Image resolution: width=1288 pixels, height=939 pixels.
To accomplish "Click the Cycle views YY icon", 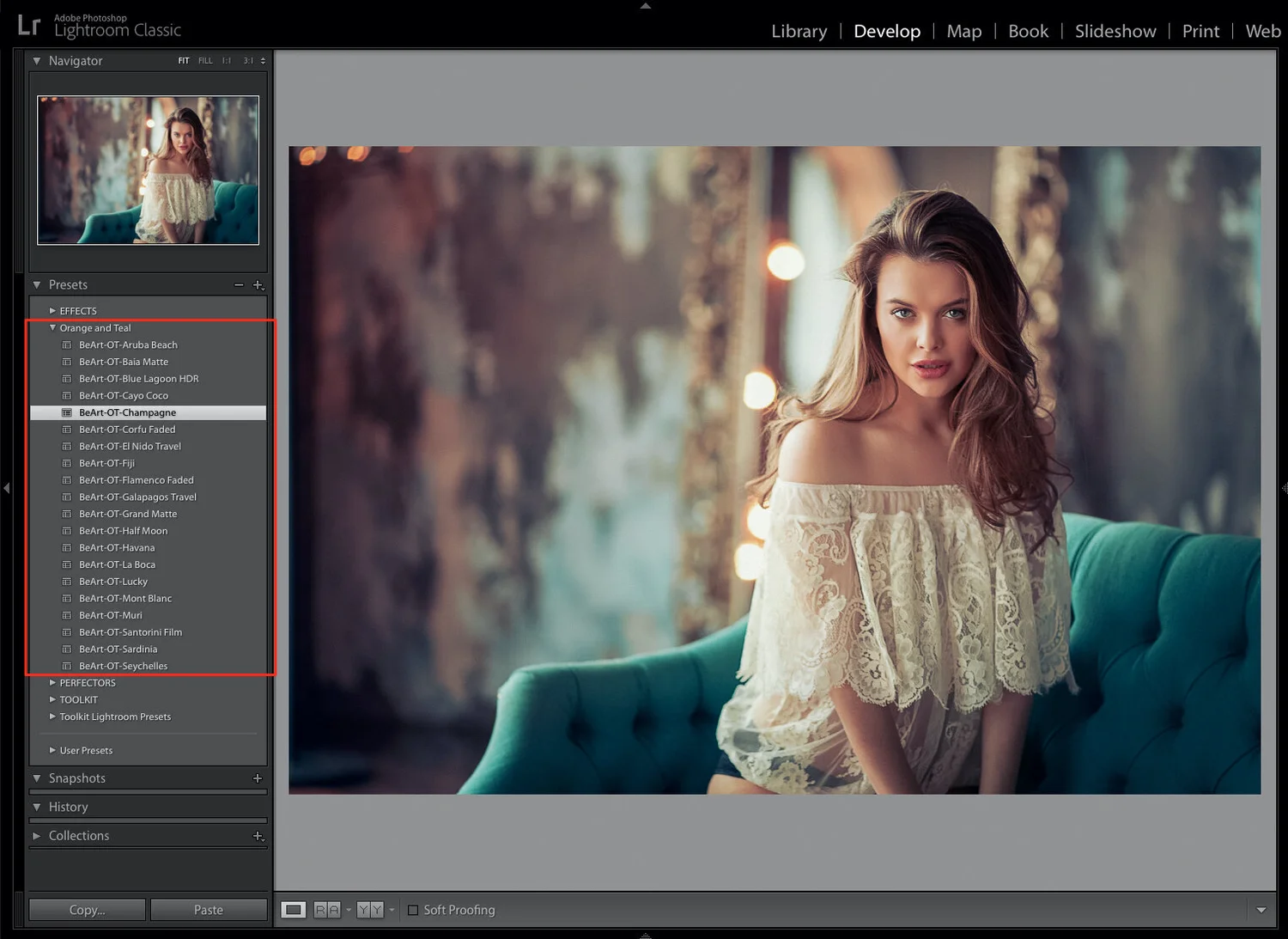I will 369,910.
